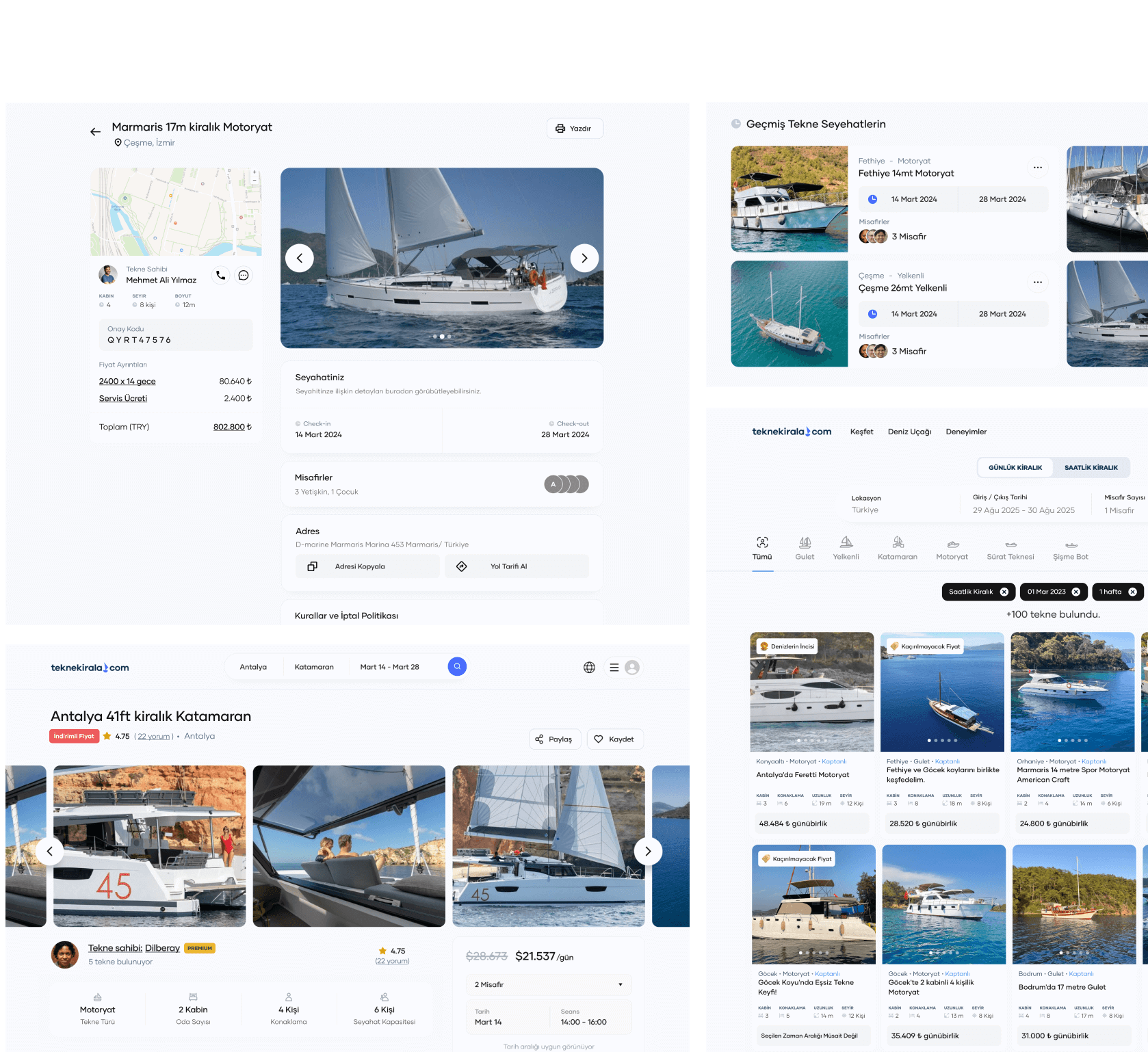1148x1052 pixels.
Task: Open options menu for Çeşme 26mt Yelkenli
Action: pyautogui.click(x=1037, y=282)
